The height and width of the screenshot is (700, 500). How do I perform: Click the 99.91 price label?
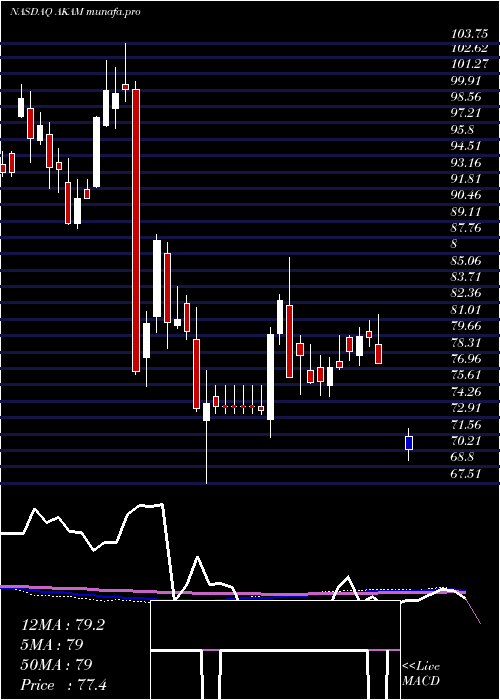coord(466,81)
